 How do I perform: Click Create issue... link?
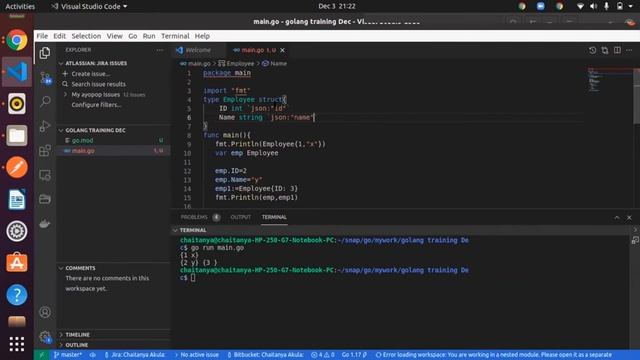click(x=91, y=74)
